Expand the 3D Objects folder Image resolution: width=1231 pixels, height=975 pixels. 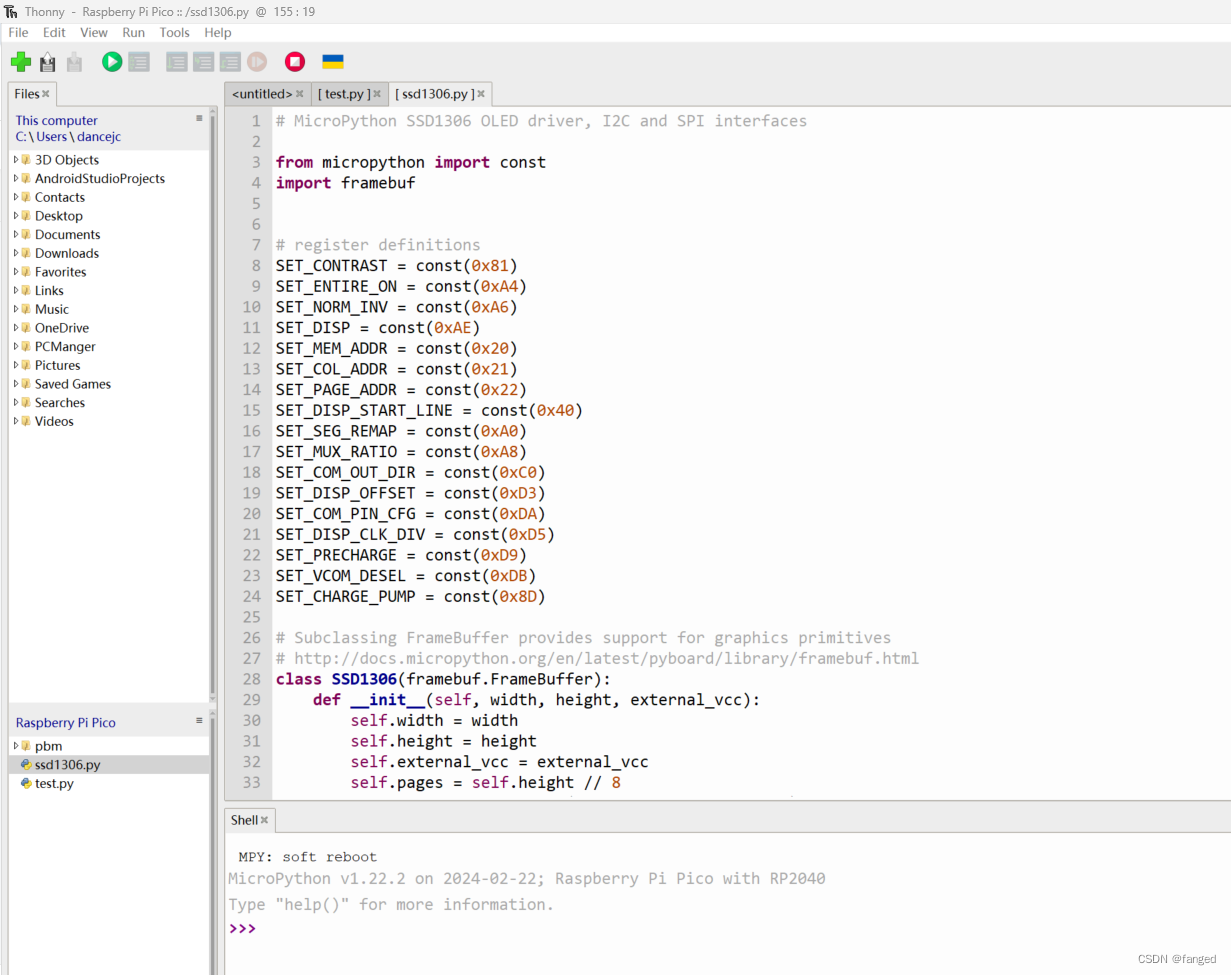[16, 160]
